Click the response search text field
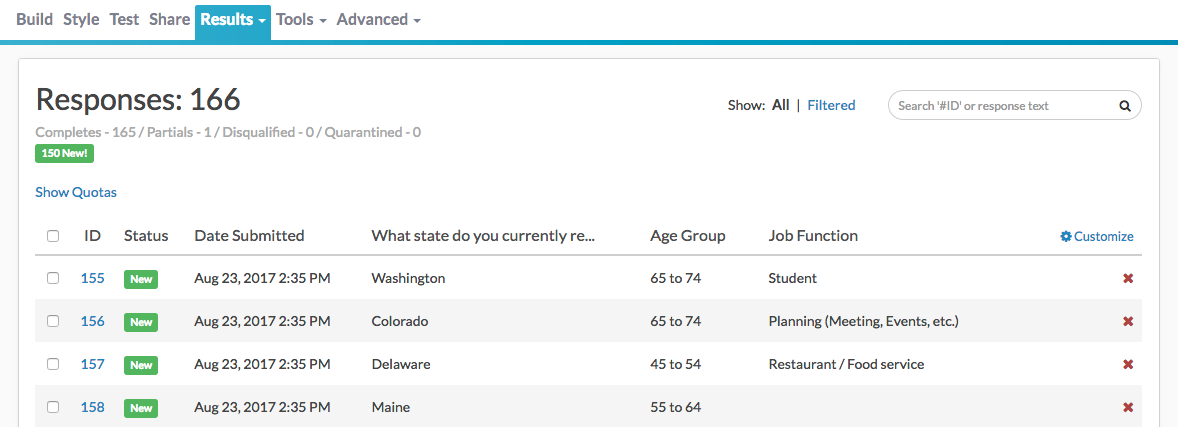This screenshot has width=1178, height=427. point(1000,105)
